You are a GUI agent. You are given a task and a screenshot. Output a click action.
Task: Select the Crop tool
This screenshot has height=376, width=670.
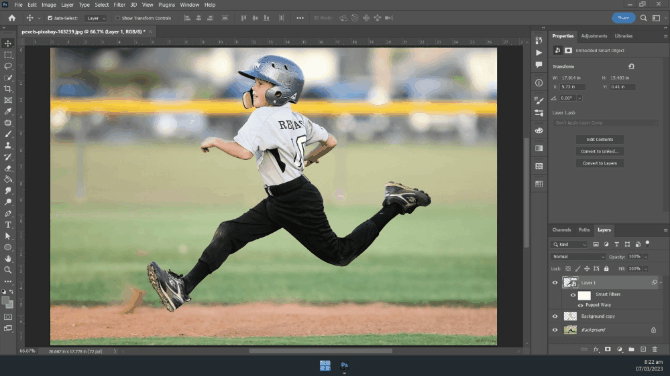8,89
